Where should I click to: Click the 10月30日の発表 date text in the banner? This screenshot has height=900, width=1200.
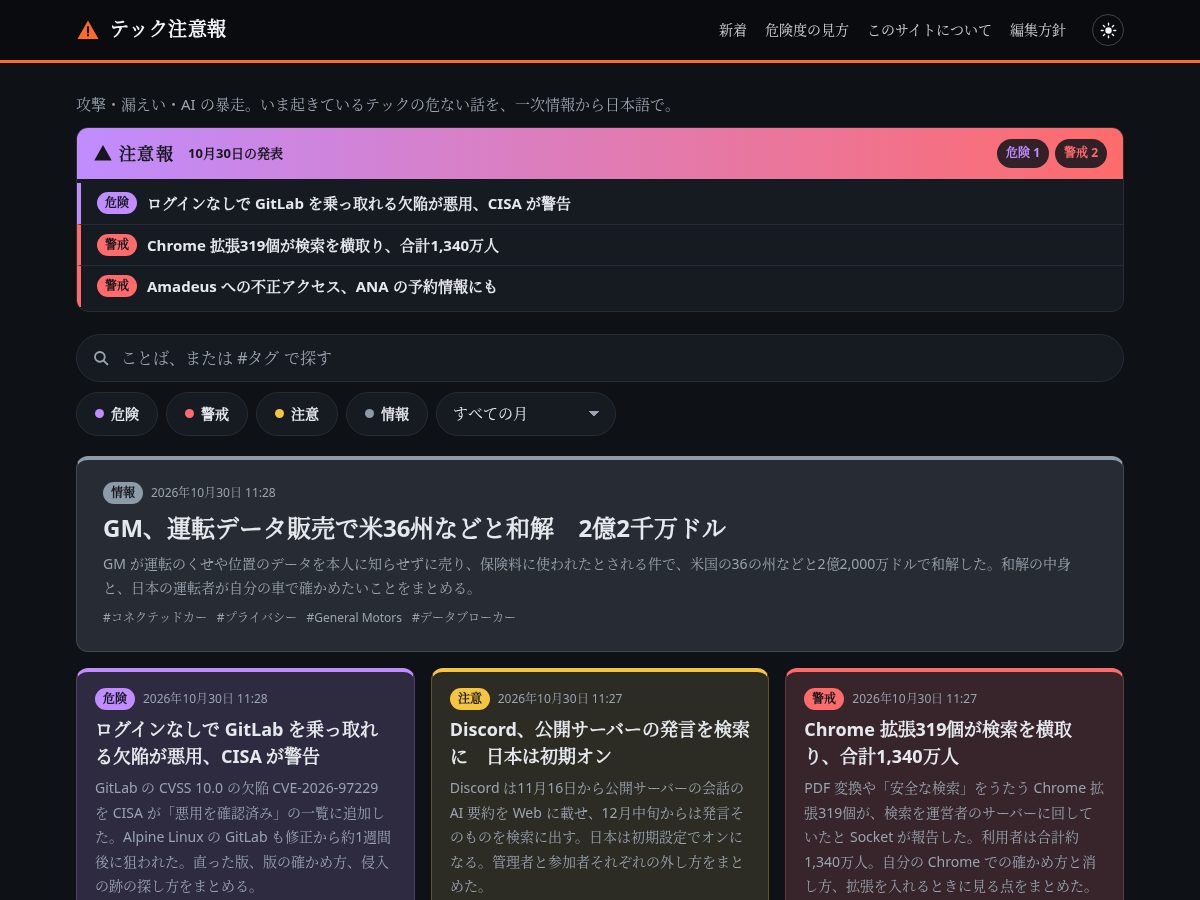(235, 154)
